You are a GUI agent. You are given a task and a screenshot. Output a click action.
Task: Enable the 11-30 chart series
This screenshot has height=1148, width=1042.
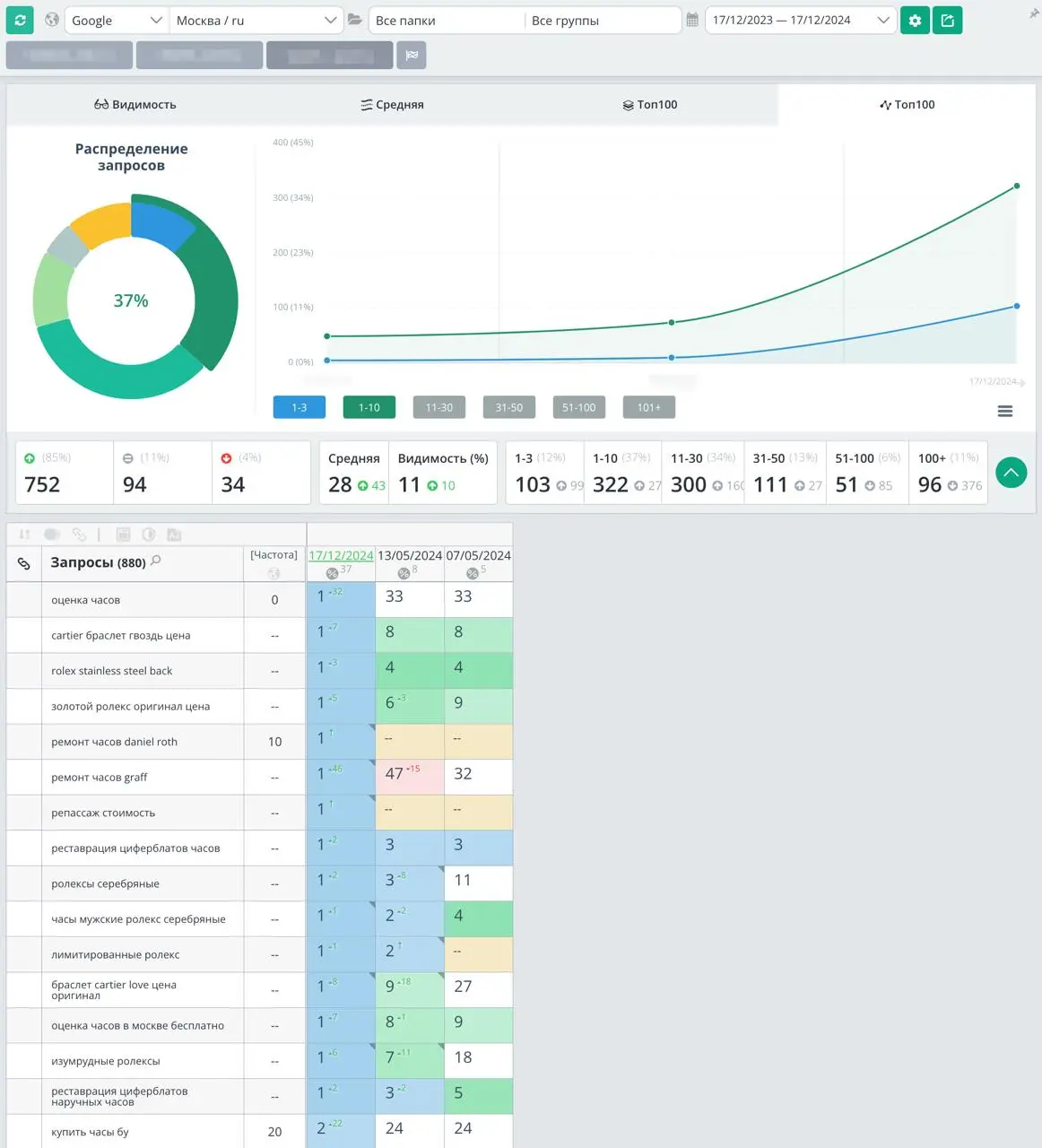pyautogui.click(x=439, y=407)
